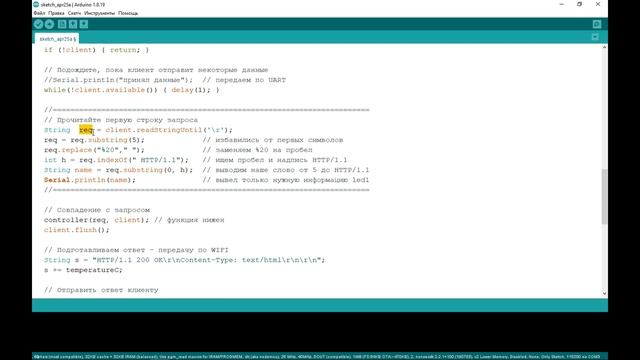Click 'while(!client.available())' line
This screenshot has width=640, height=360.
pos(131,90)
